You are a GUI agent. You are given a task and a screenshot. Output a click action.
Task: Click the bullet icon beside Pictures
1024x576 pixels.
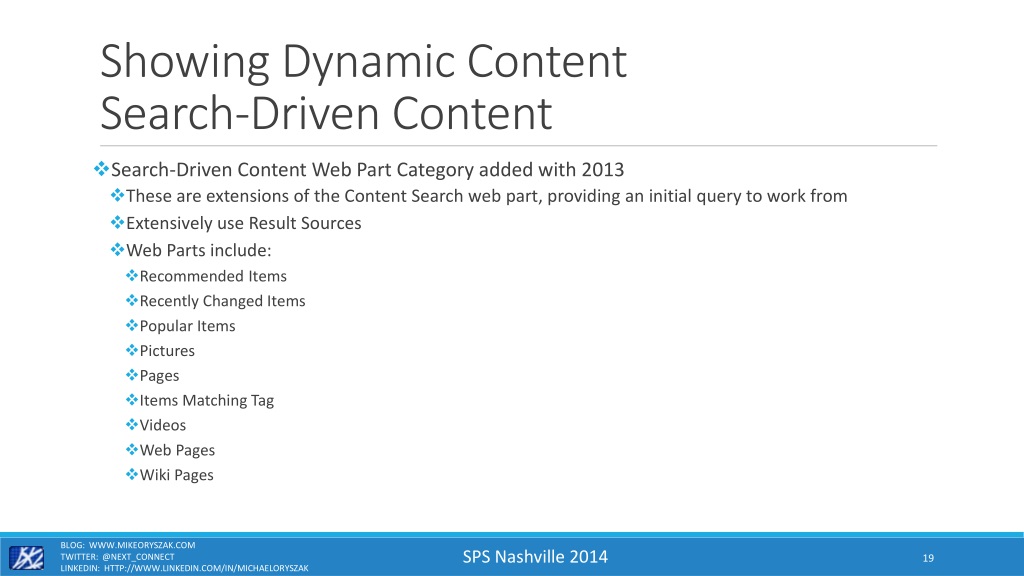click(x=132, y=351)
